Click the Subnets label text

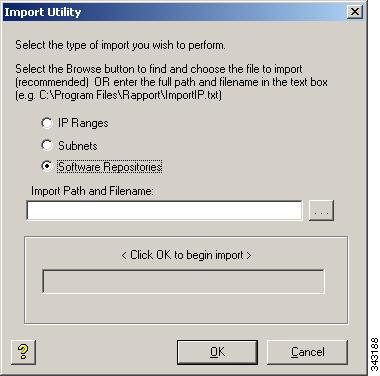tap(78, 146)
